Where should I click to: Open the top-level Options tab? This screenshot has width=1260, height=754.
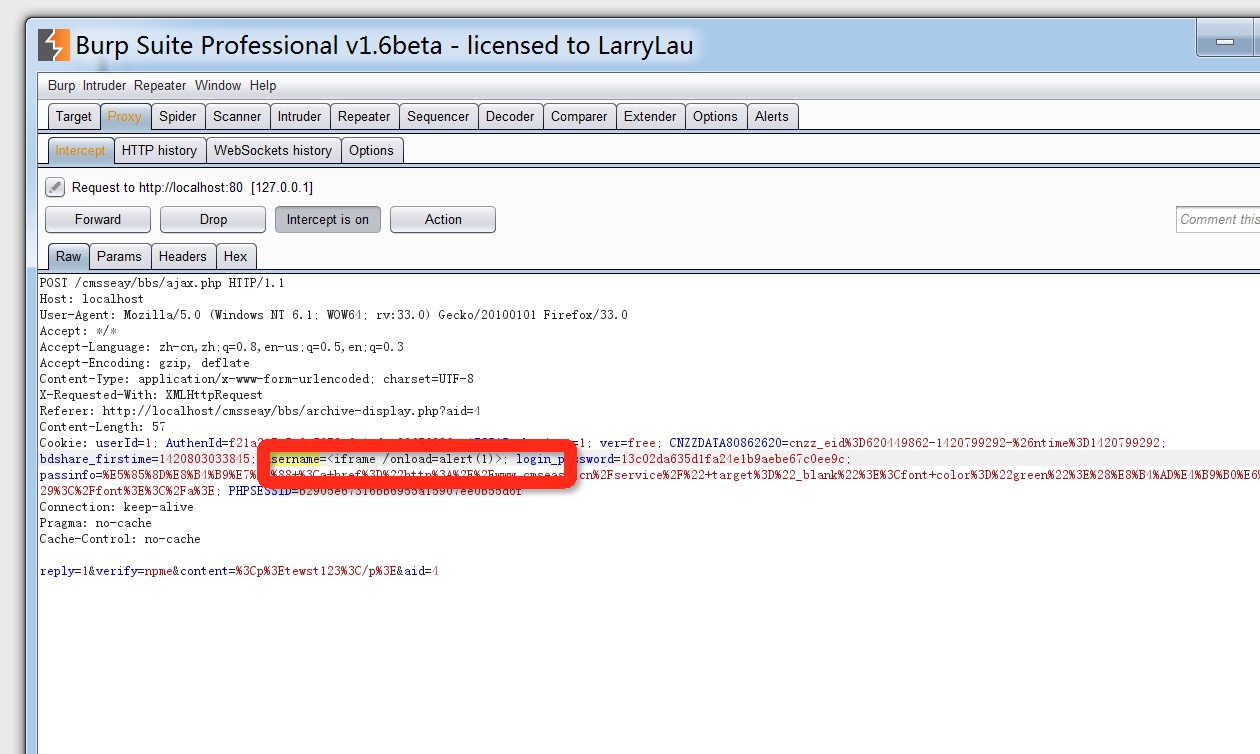[x=715, y=116]
